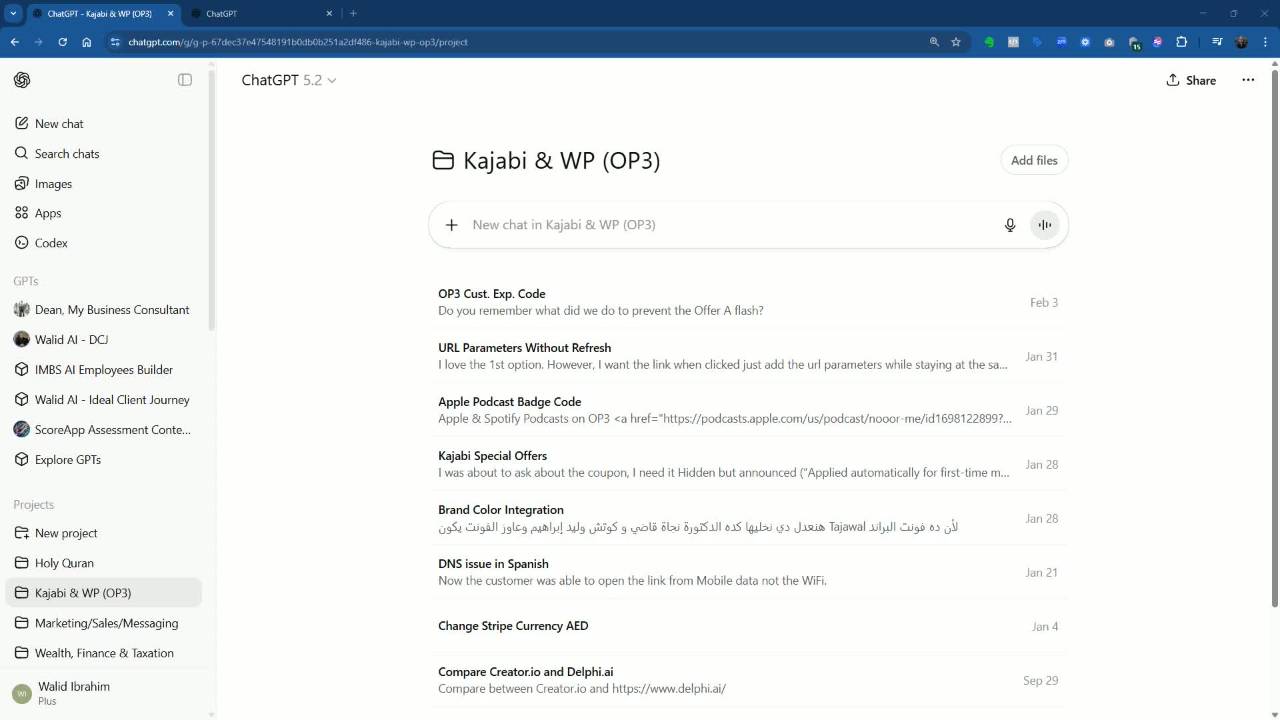Toggle the sidebar collapse icon

(x=185, y=80)
